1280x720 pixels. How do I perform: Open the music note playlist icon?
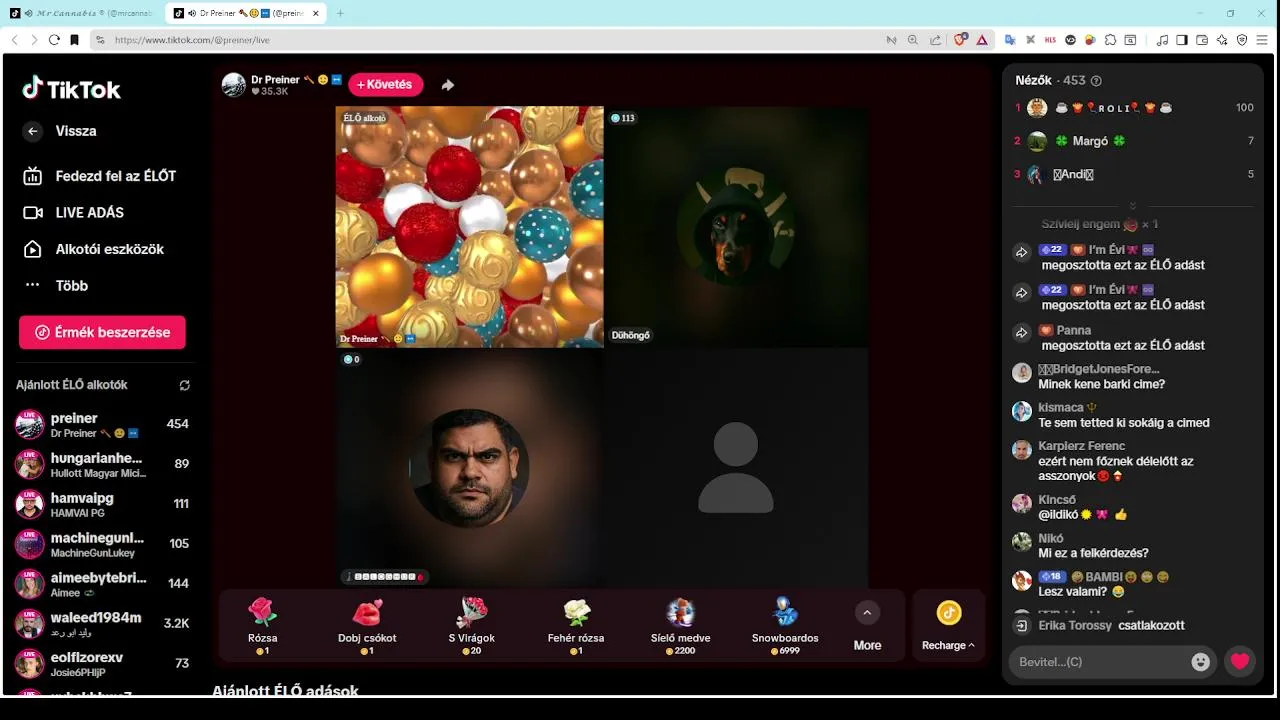(x=1162, y=40)
